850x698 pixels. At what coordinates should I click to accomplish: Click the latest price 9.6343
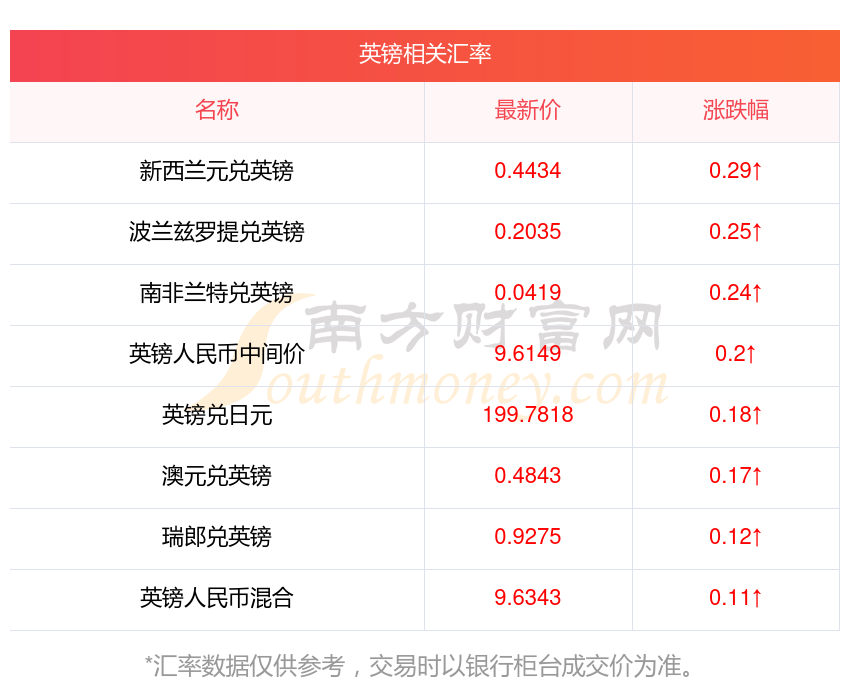[x=527, y=597]
